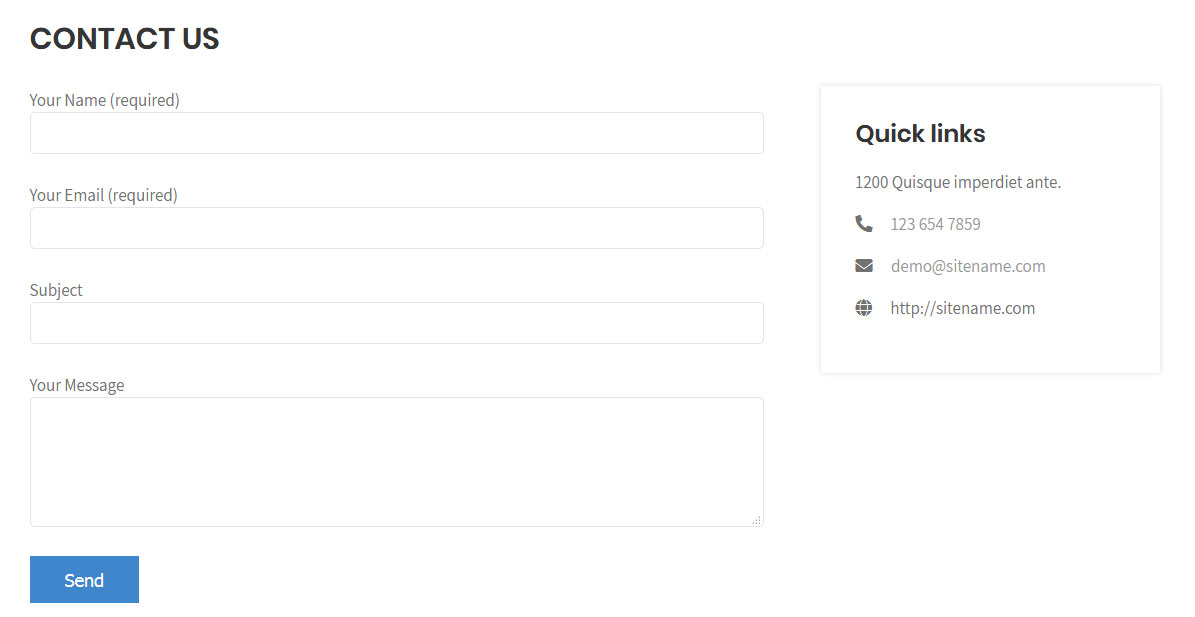Click the globe website icon
Screen dimensions: 1195x617
click(x=863, y=308)
